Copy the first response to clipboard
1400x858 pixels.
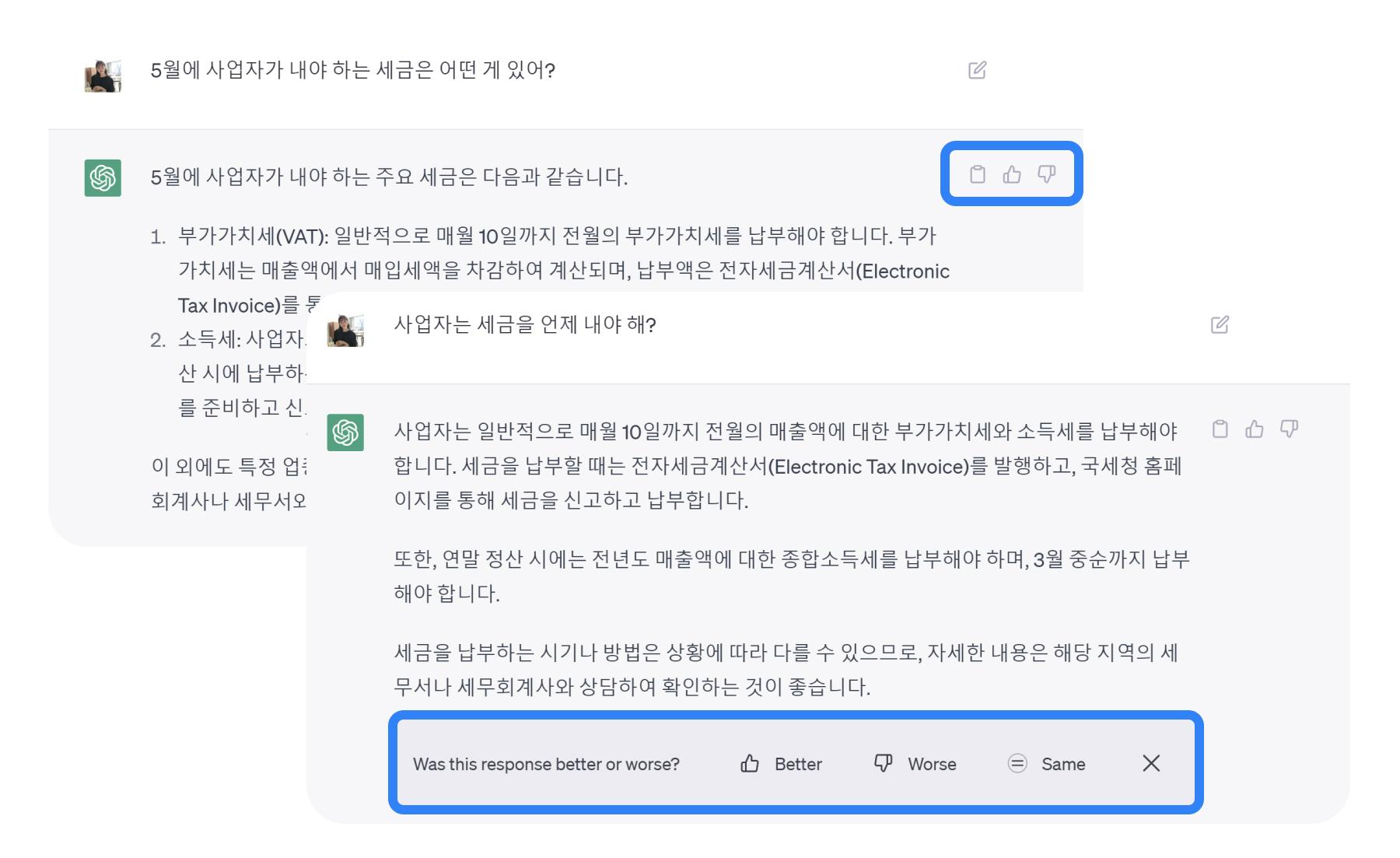tap(978, 174)
